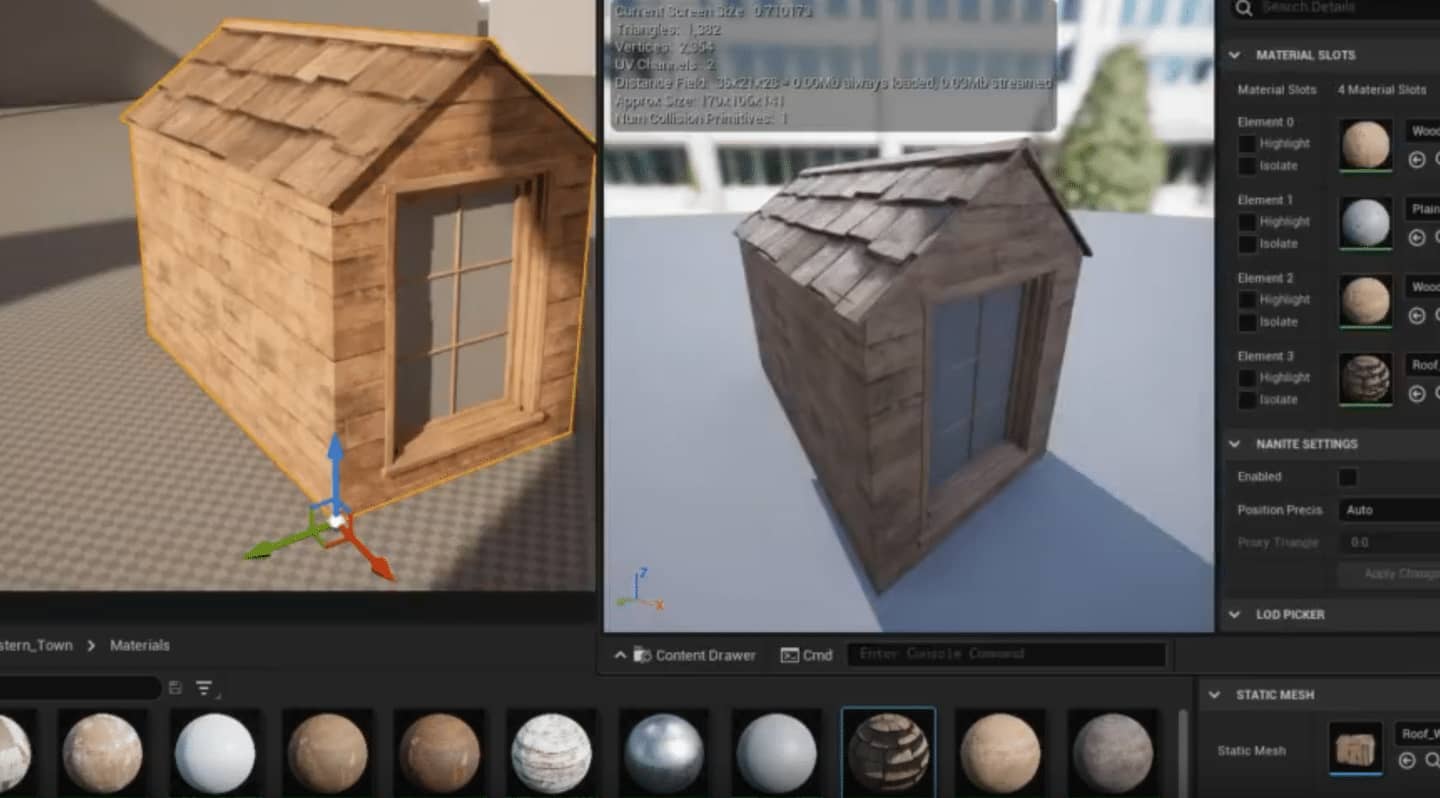Enable Highlight checkbox for Element 0
The image size is (1440, 798).
pos(1247,144)
